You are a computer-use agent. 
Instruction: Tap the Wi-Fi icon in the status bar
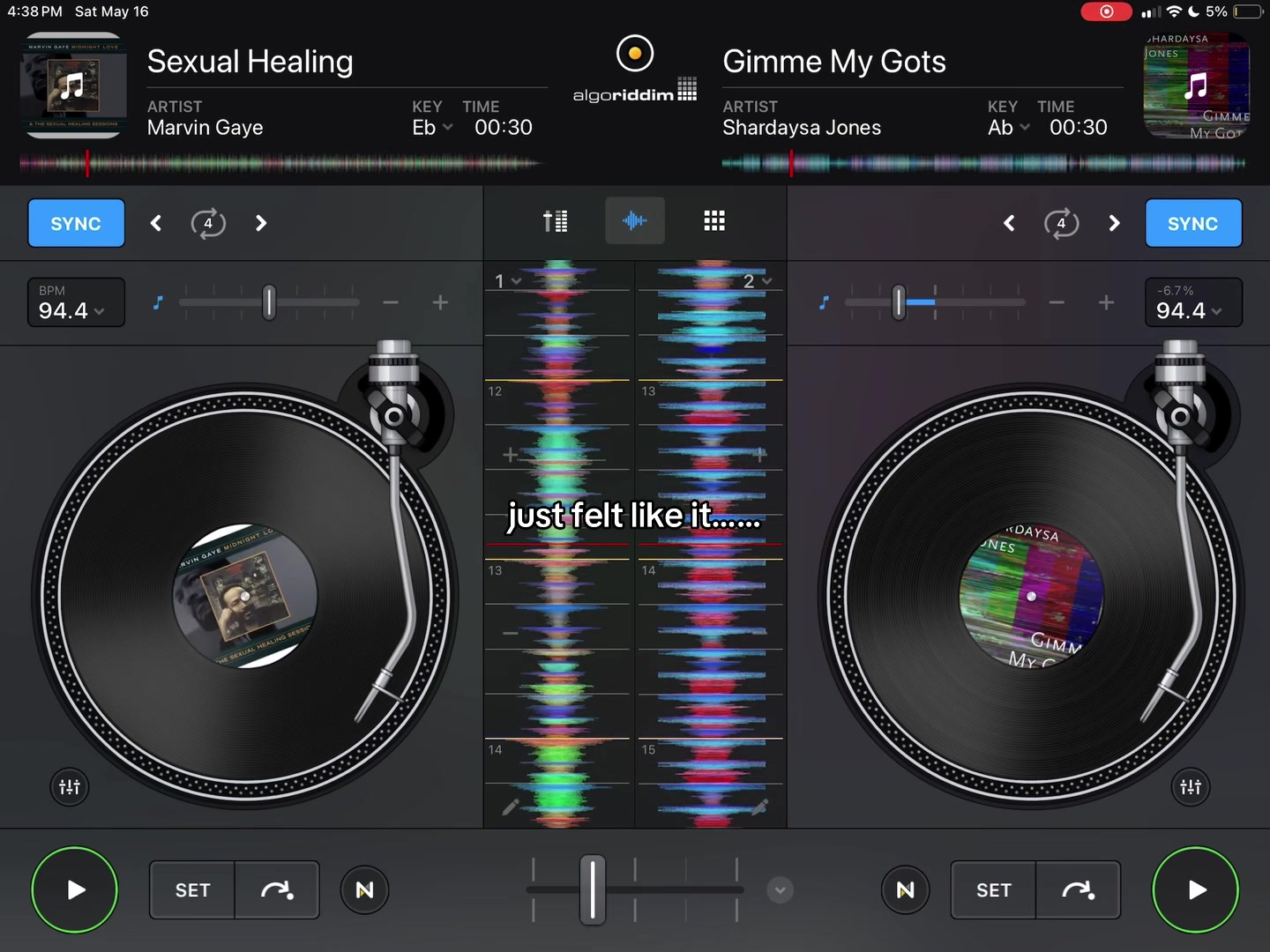(x=1174, y=11)
